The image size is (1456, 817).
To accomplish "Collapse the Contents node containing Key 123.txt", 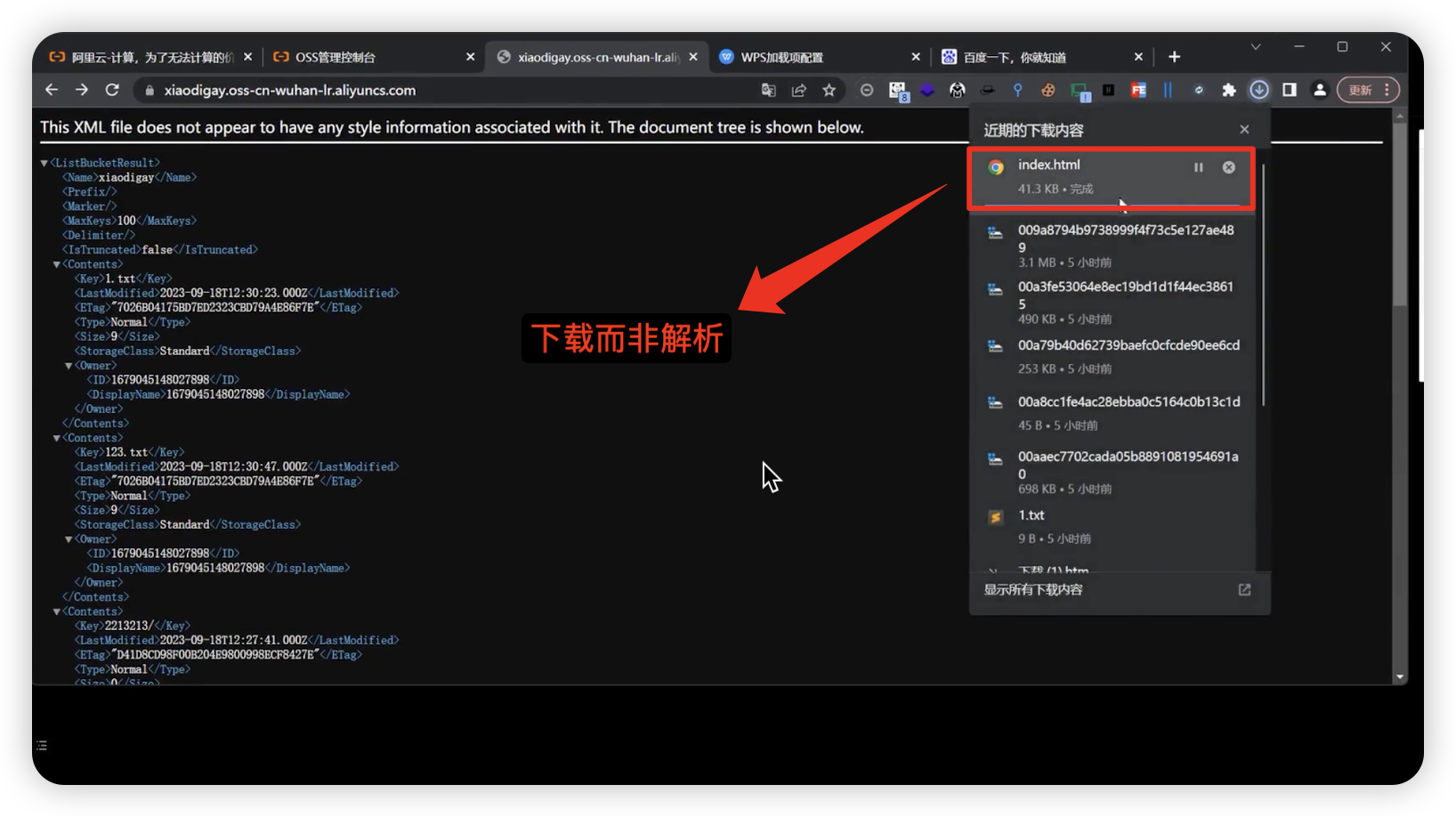I will (x=56, y=438).
